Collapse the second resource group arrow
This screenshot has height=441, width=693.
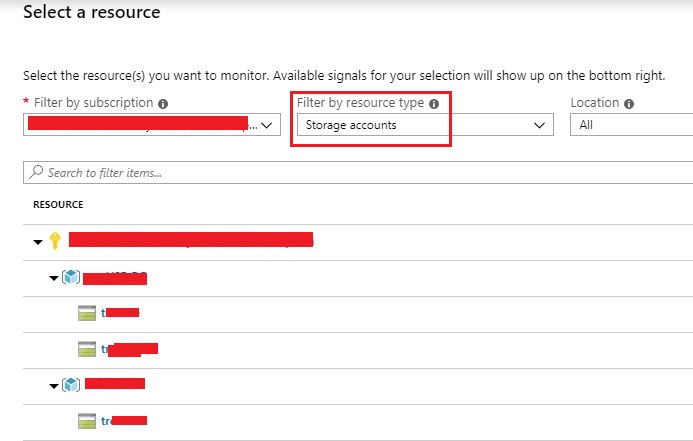click(53, 385)
